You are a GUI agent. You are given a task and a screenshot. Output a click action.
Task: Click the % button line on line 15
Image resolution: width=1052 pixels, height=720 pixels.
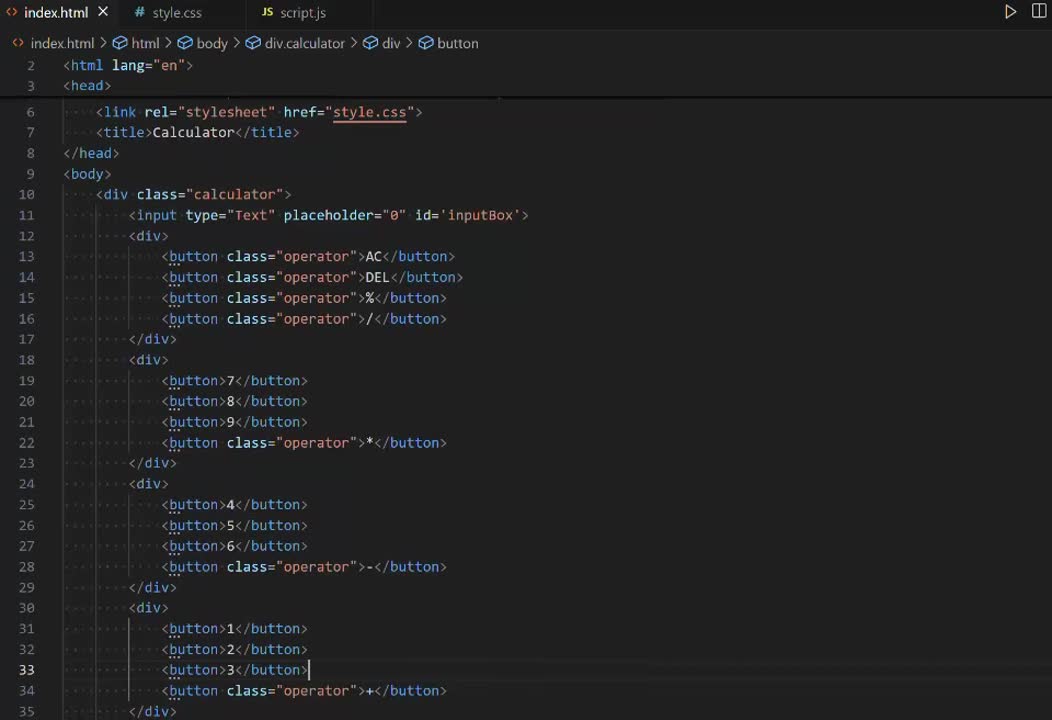click(x=304, y=298)
